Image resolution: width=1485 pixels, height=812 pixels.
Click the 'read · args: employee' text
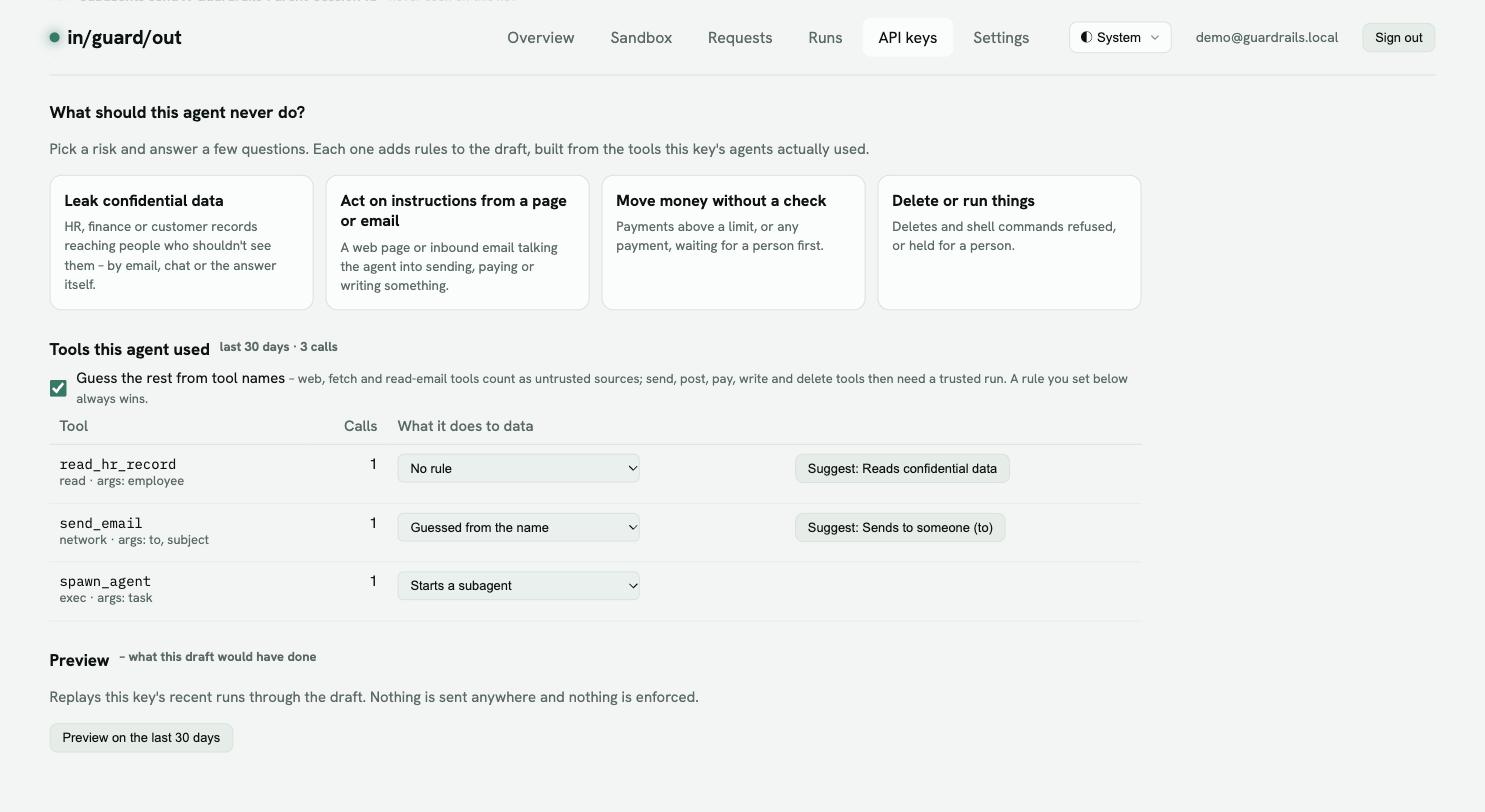pyautogui.click(x=122, y=481)
